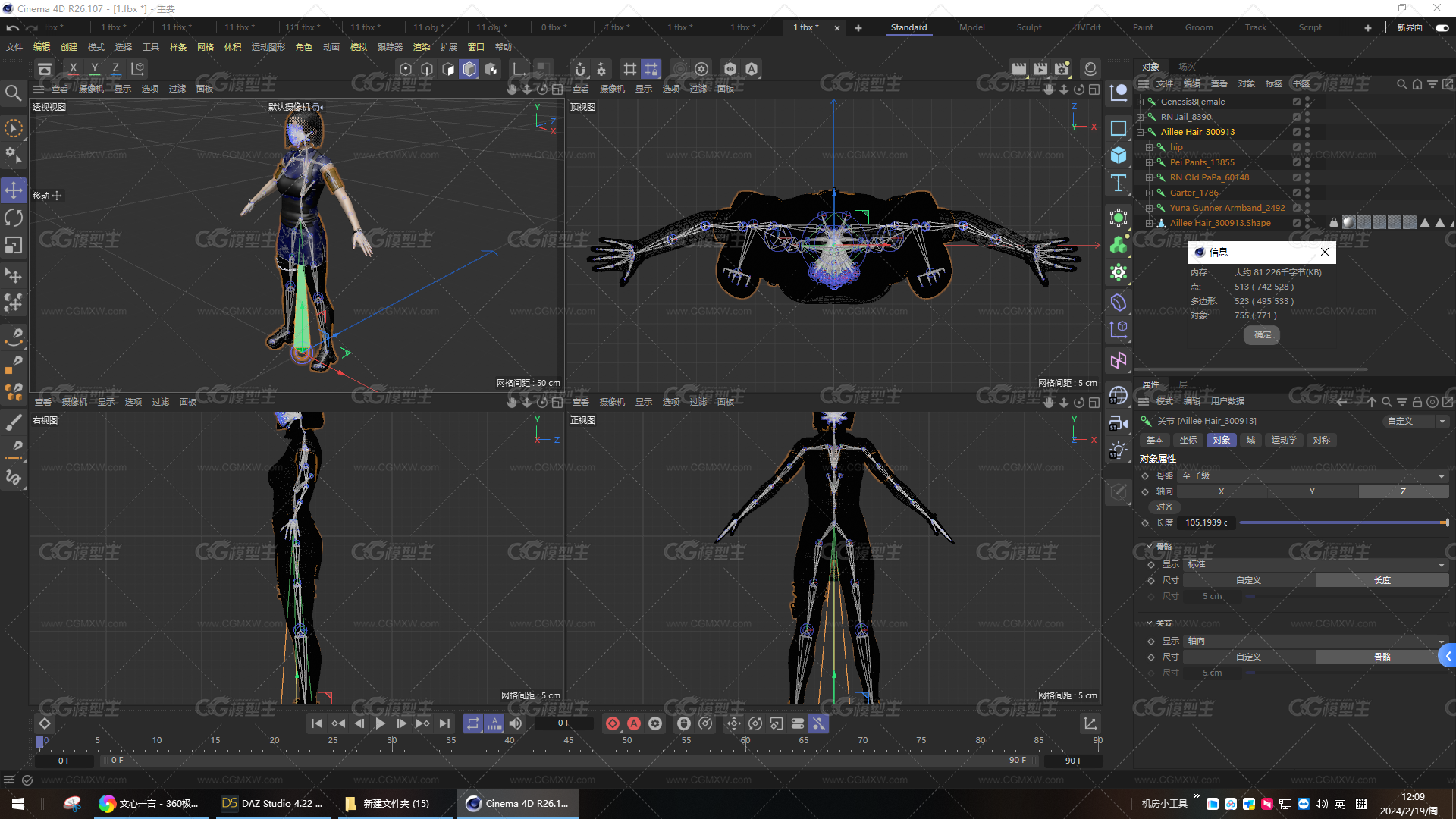Toggle the new-interface switch at top right
Screen dimensions: 1456x819
point(1442,27)
